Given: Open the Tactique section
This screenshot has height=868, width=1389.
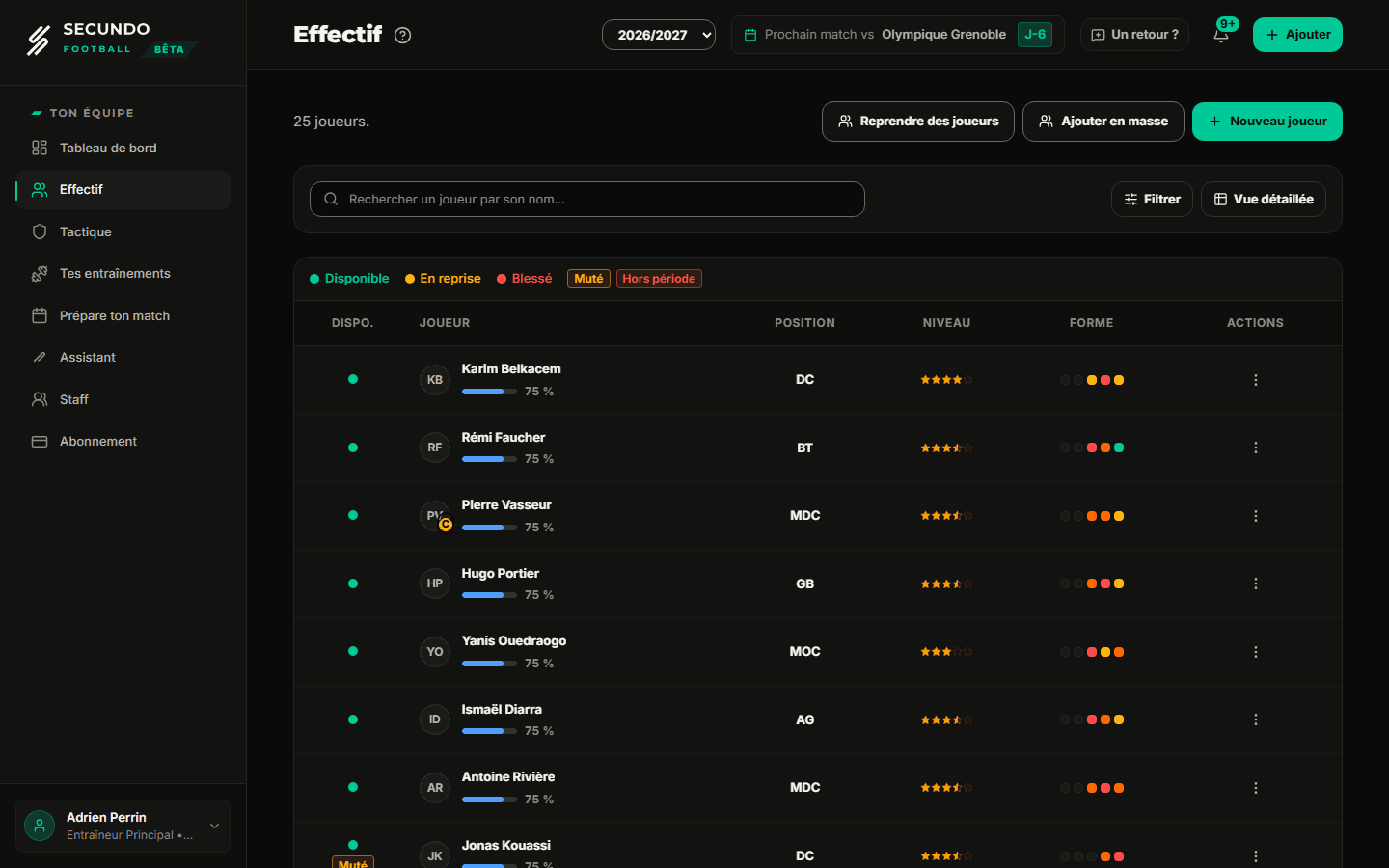Looking at the screenshot, I should (x=123, y=231).
